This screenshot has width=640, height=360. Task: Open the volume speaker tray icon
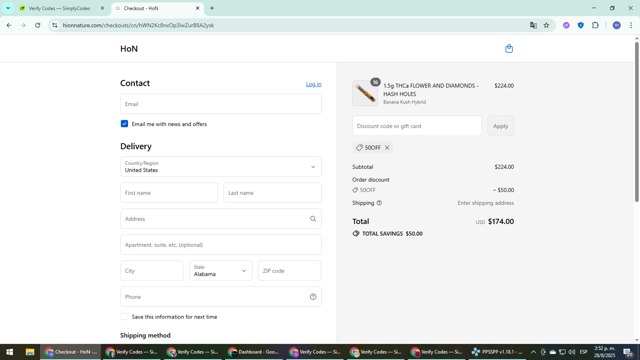[x=572, y=352]
